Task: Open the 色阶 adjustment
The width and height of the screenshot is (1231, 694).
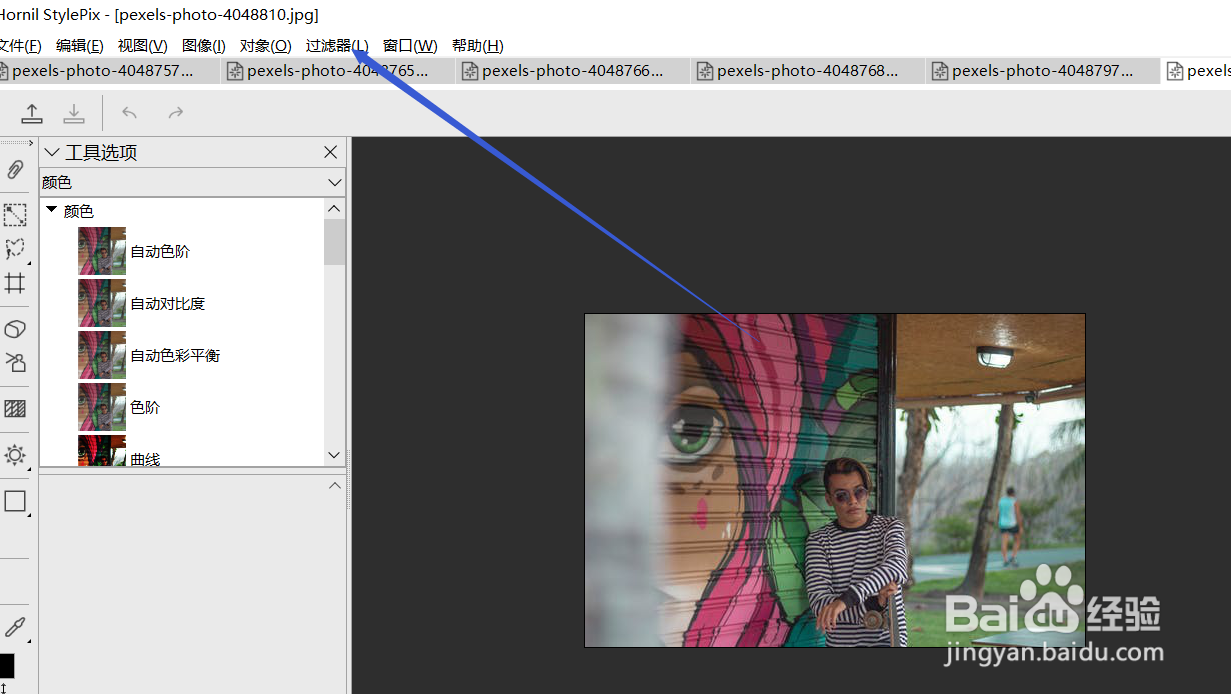Action: (x=145, y=408)
